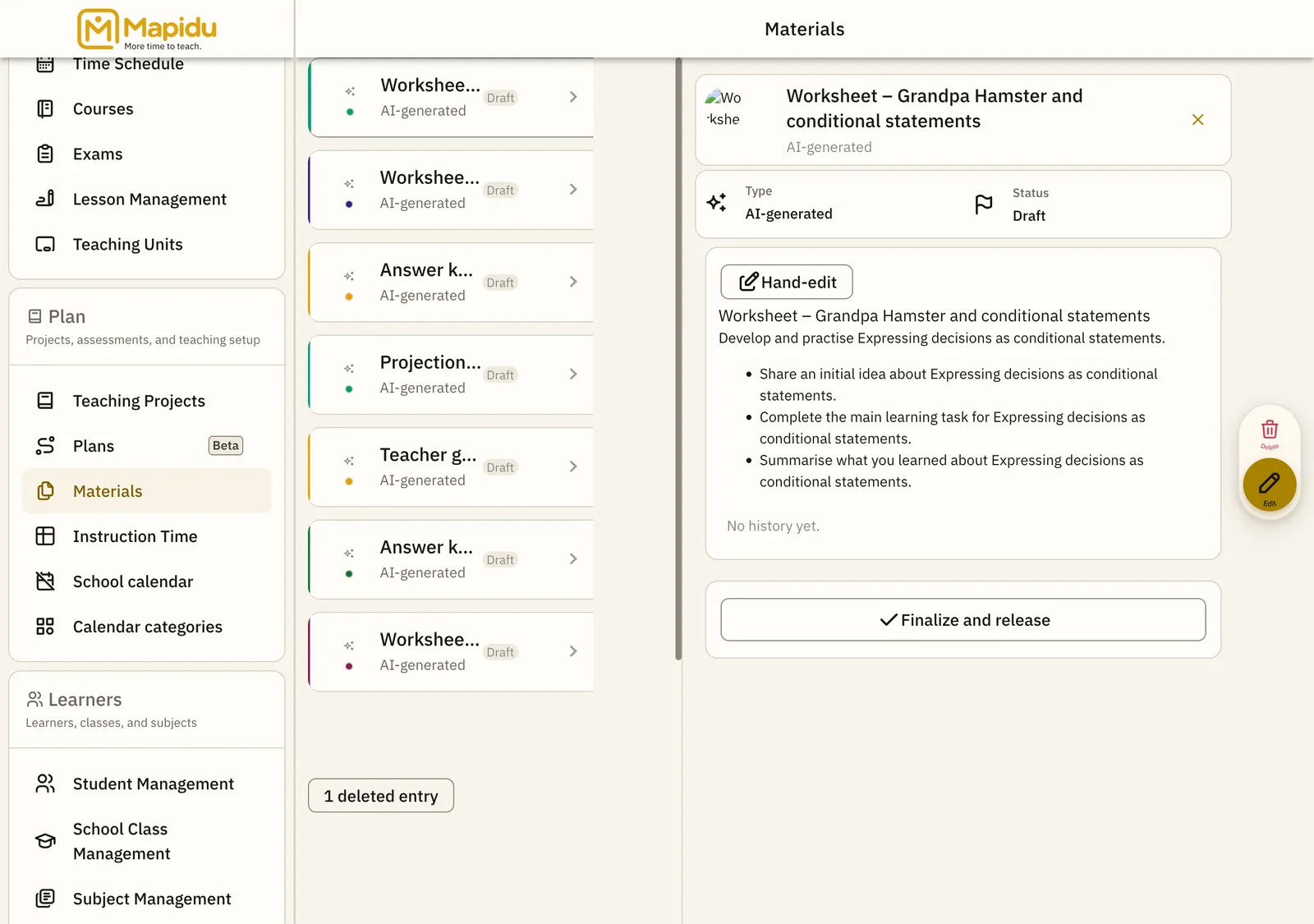Expand second Answer key entry chevron
Viewport: 1314px width, 924px height.
pyautogui.click(x=573, y=559)
